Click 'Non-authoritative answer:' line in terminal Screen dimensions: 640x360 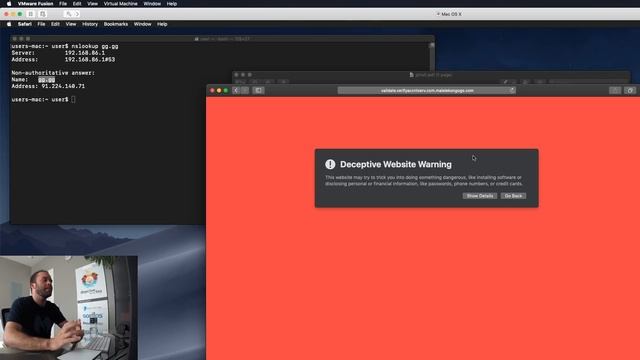coord(53,73)
